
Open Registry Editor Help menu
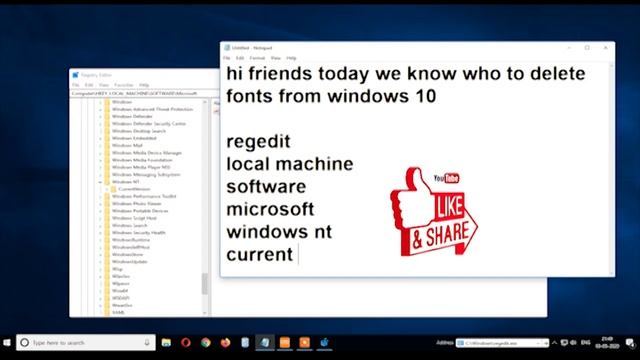(x=144, y=85)
